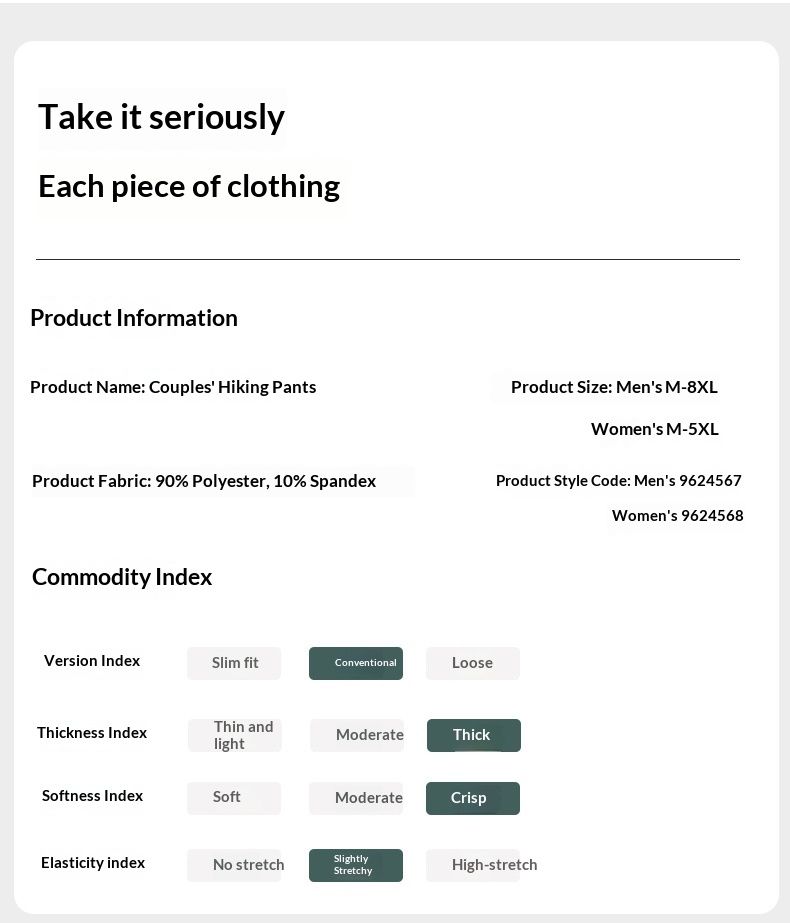Choose the Thick thickness option
This screenshot has width=790, height=923.
click(x=473, y=735)
